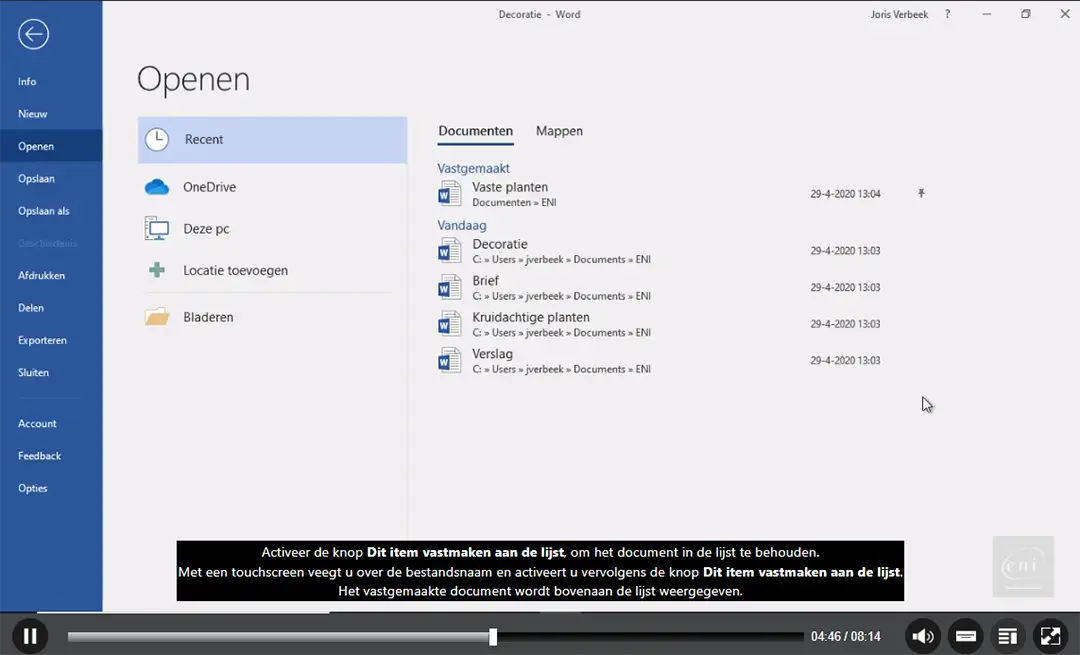Choose Sluiten in the sidebar
The width and height of the screenshot is (1080, 655).
click(51, 373)
